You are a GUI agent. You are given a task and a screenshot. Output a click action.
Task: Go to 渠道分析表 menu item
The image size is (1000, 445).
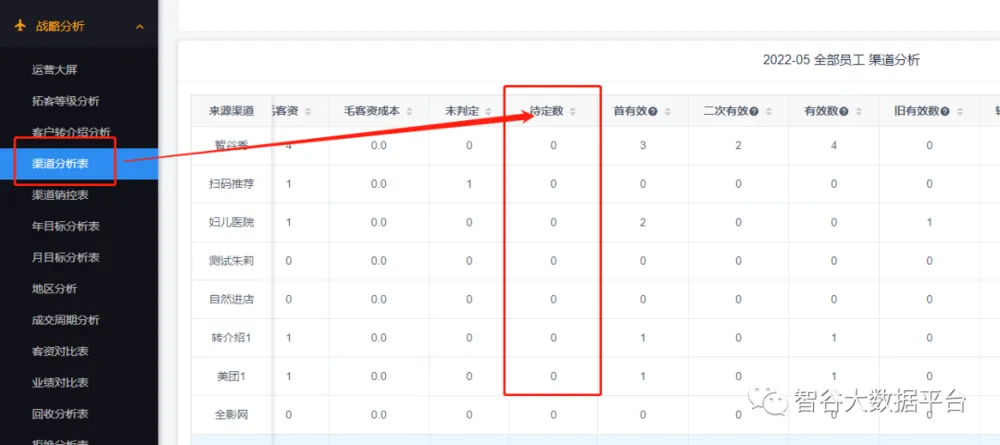(x=61, y=164)
